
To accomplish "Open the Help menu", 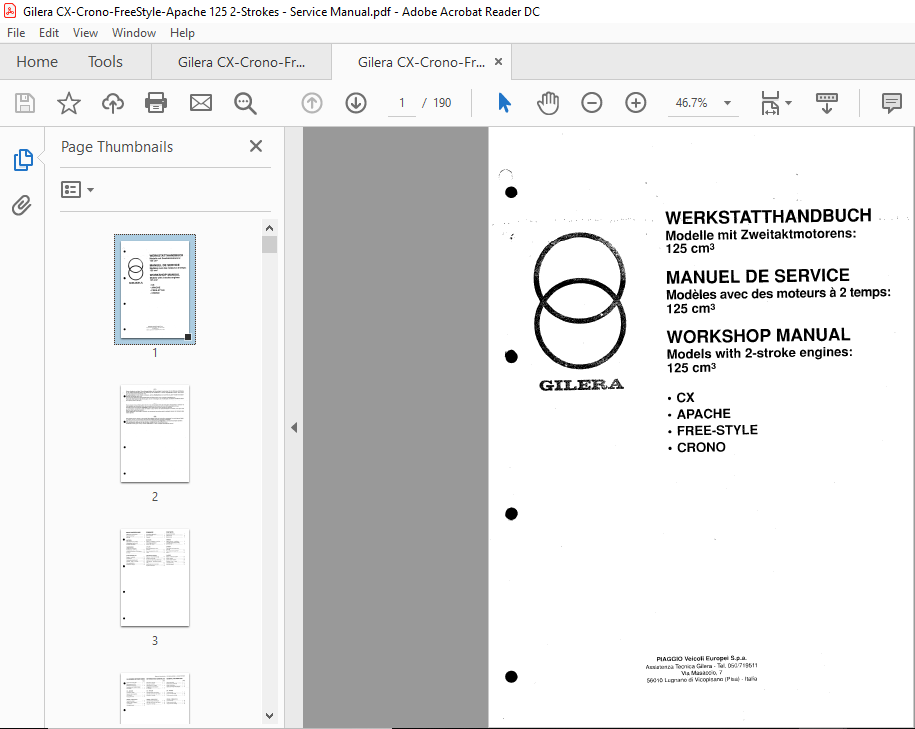I will tap(182, 33).
